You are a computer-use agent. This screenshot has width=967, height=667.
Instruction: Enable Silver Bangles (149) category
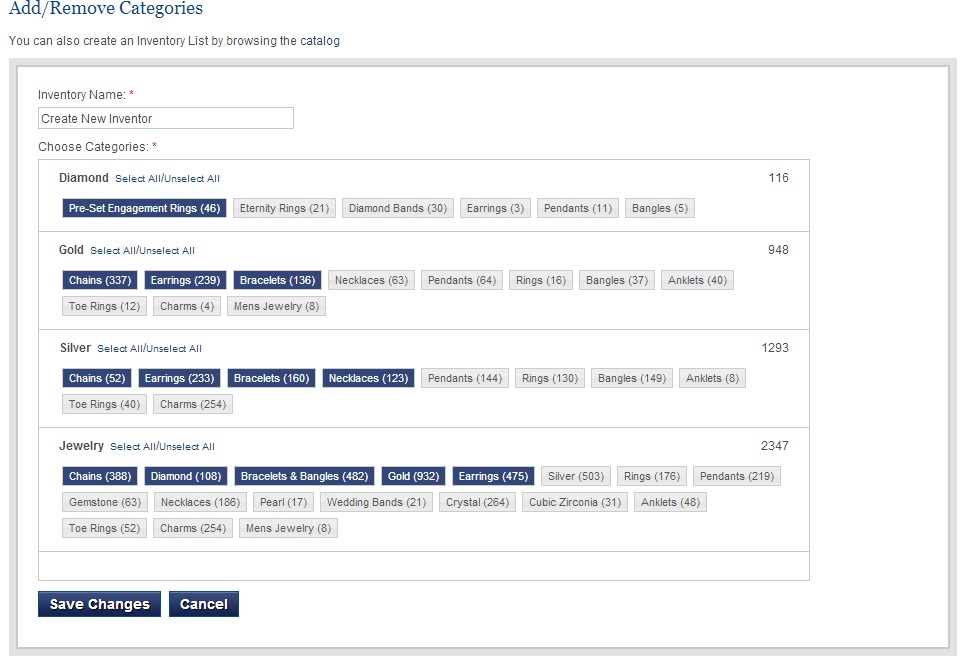click(x=632, y=379)
